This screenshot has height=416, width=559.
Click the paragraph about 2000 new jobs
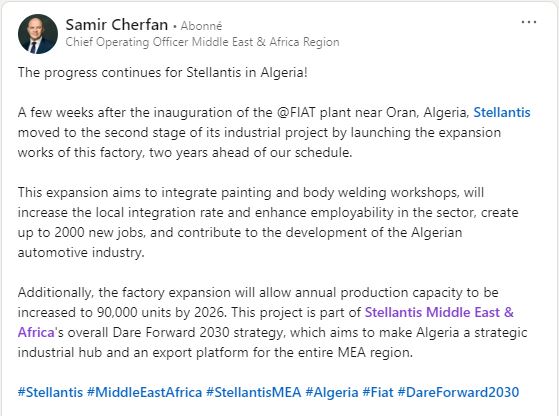point(268,222)
